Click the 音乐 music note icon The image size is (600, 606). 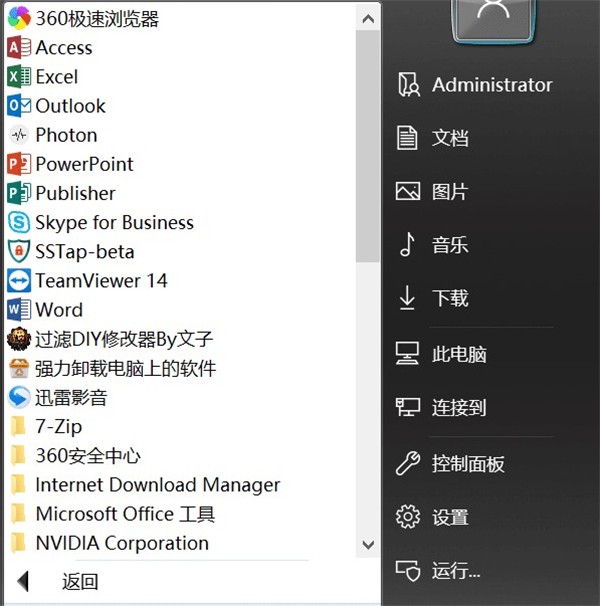pyautogui.click(x=407, y=244)
